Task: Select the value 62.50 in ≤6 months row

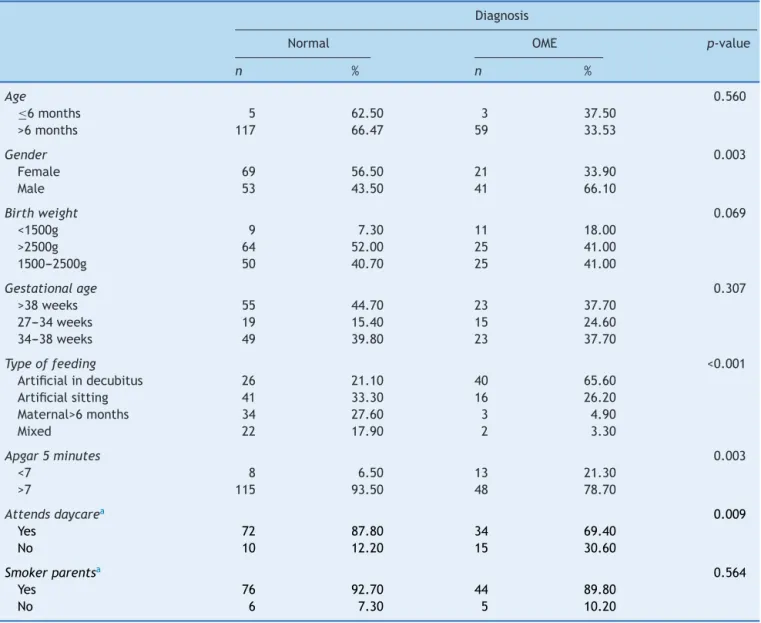Action: pyautogui.click(x=367, y=114)
